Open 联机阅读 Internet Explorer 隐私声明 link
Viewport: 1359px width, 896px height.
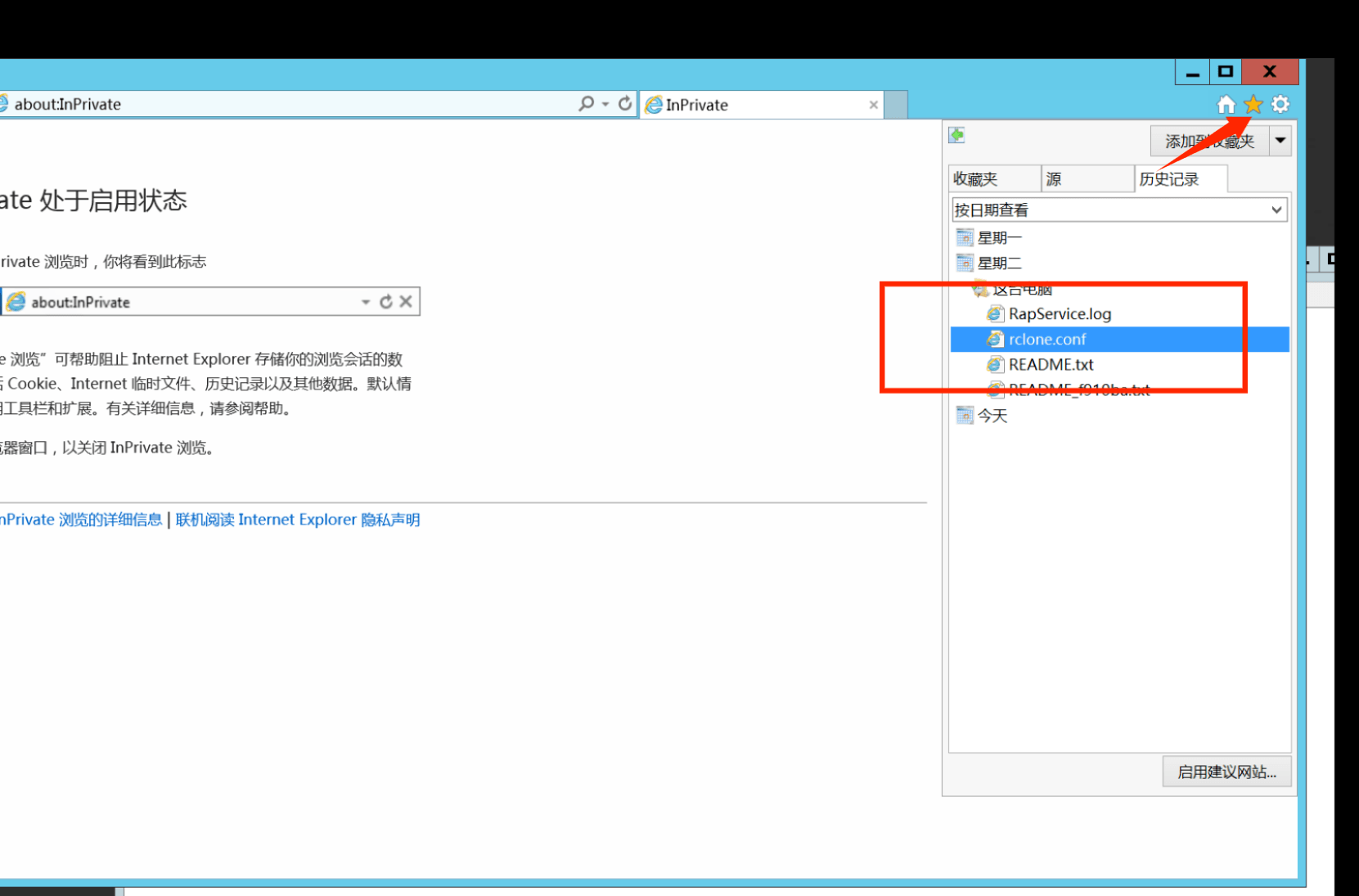[x=298, y=520]
